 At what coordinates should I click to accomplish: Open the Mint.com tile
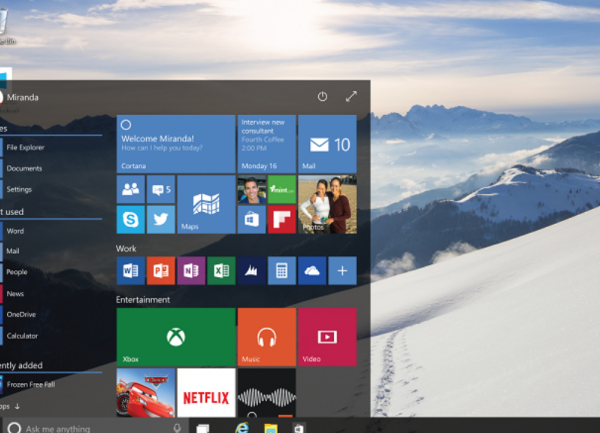(x=282, y=189)
